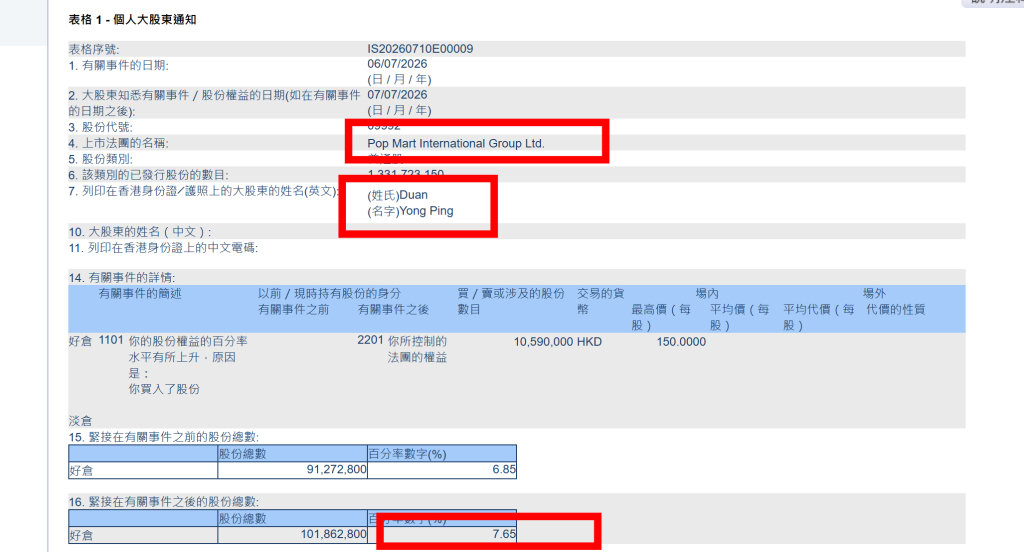Click the label 5. 股份類別
Viewport: 1024px width, 552px height.
coord(101,159)
